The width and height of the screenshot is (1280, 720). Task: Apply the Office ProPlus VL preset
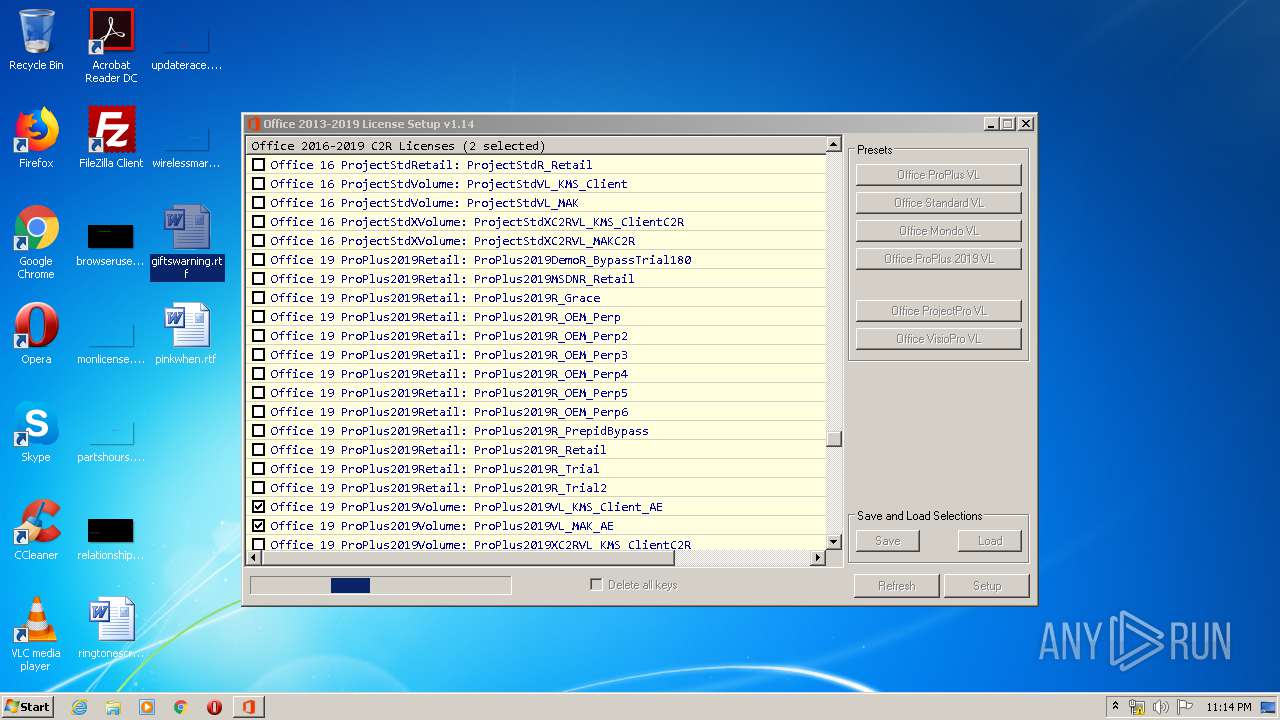[938, 175]
